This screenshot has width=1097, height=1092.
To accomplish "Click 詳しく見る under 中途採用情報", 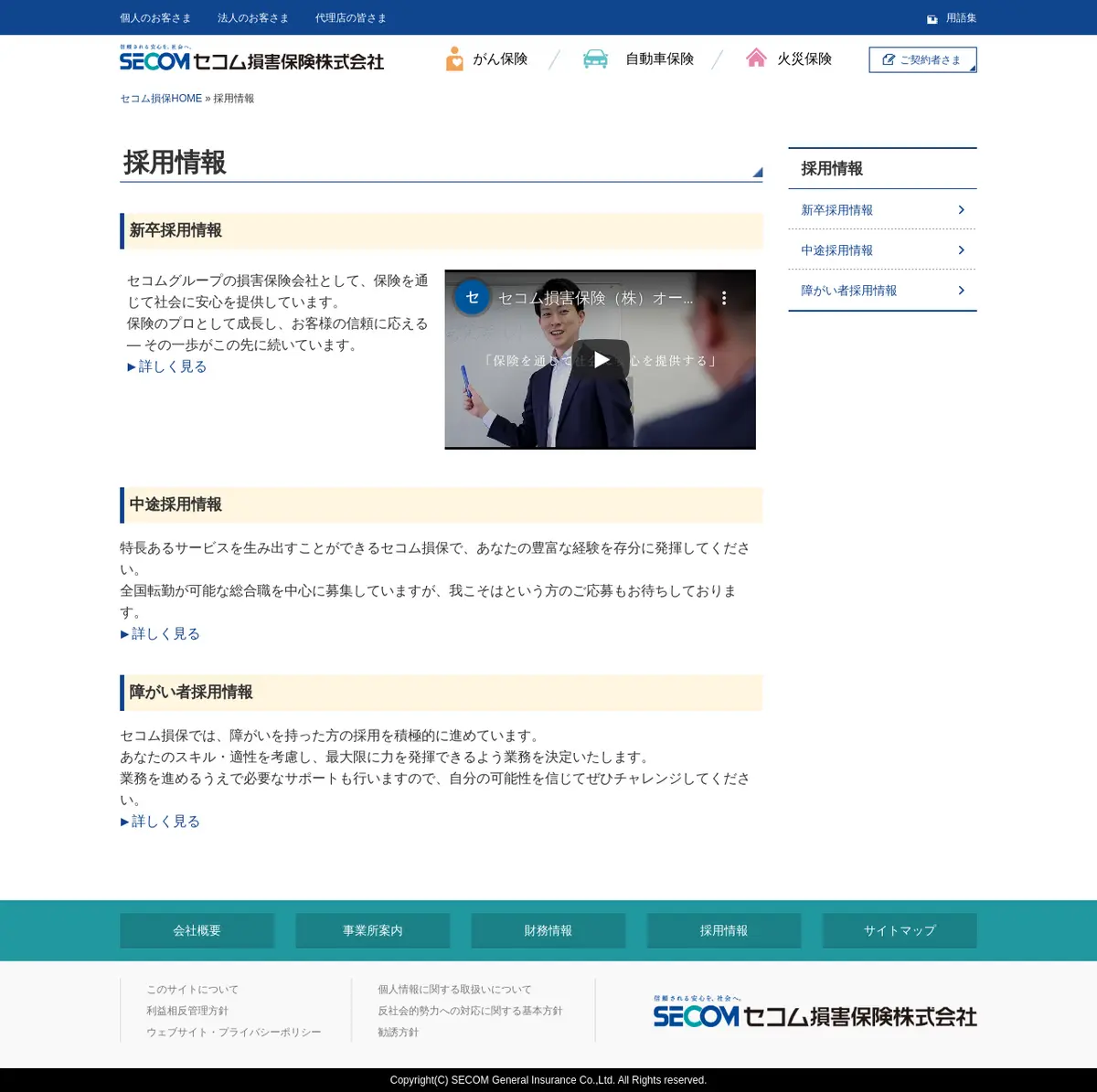I will pos(160,634).
